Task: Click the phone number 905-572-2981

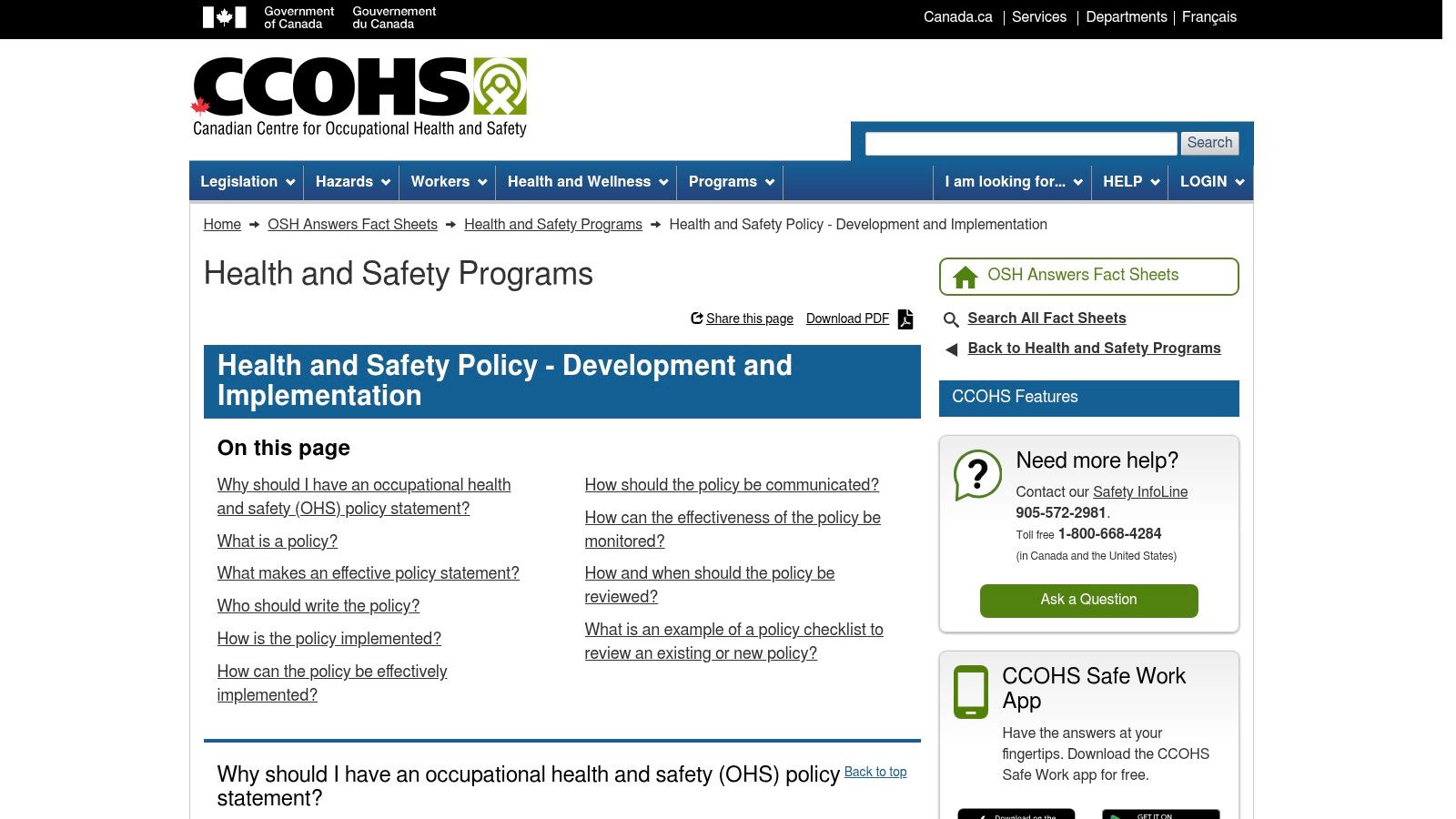Action: click(1061, 513)
